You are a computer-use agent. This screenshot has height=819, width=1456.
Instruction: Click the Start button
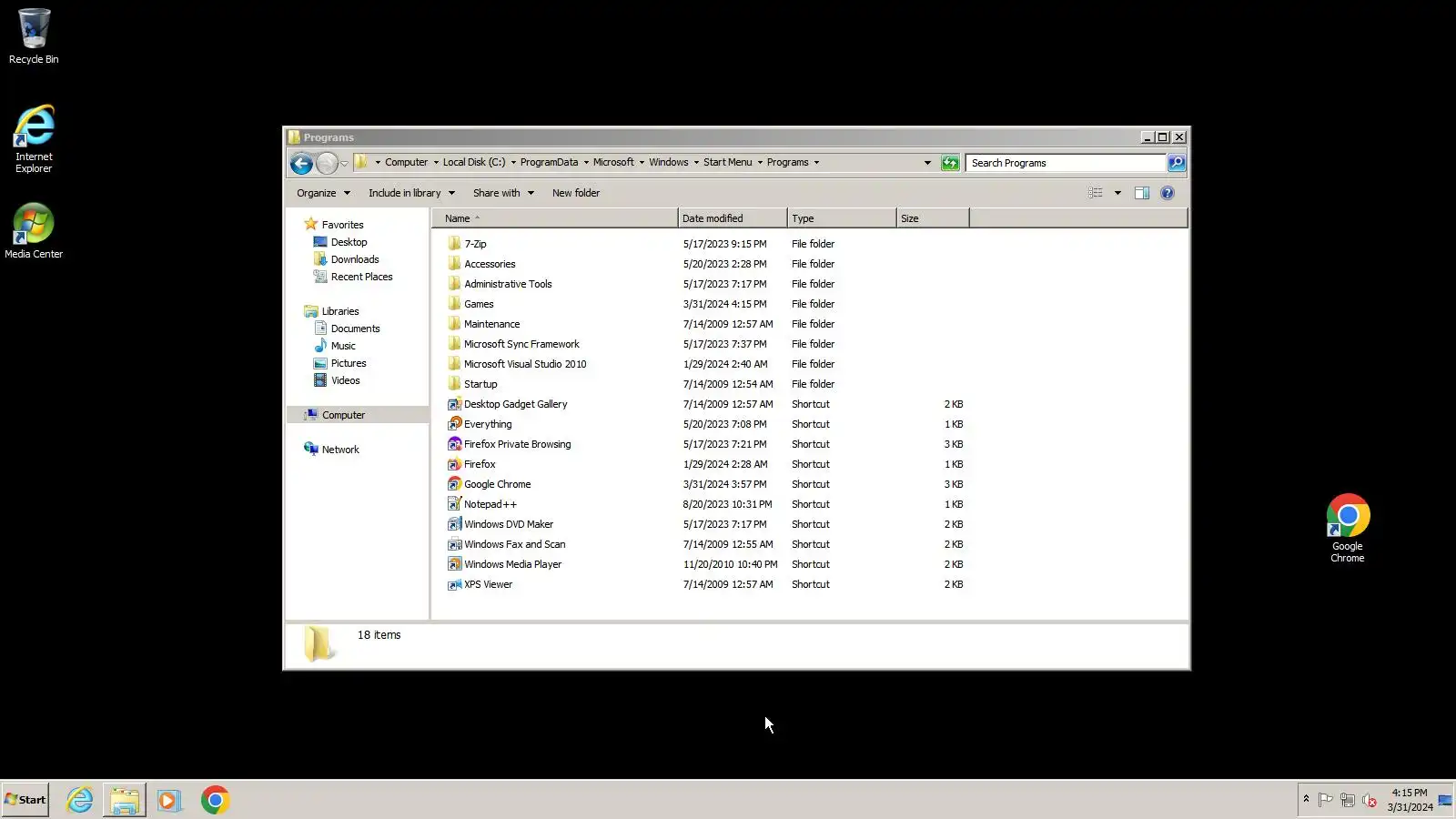pos(25,800)
